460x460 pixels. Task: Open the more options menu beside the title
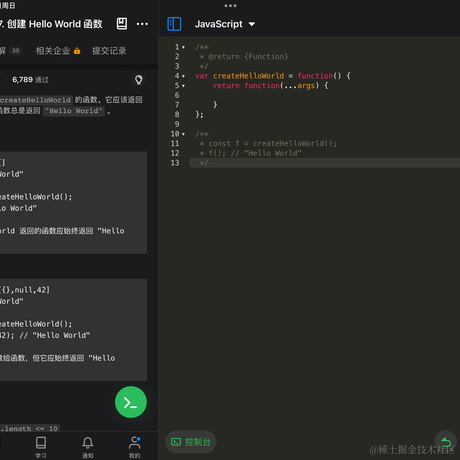142,24
